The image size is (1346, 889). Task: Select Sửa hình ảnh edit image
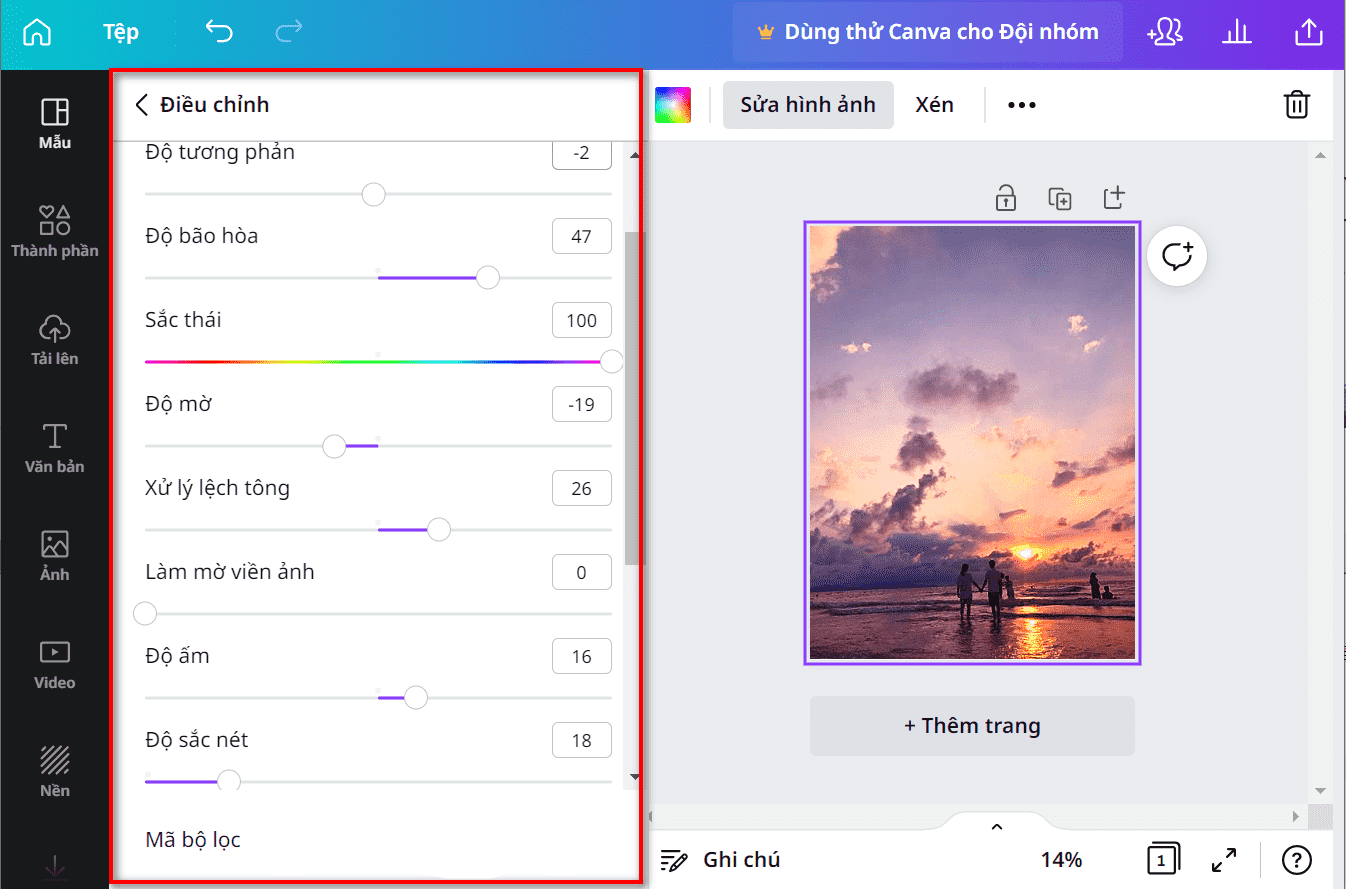(x=808, y=105)
